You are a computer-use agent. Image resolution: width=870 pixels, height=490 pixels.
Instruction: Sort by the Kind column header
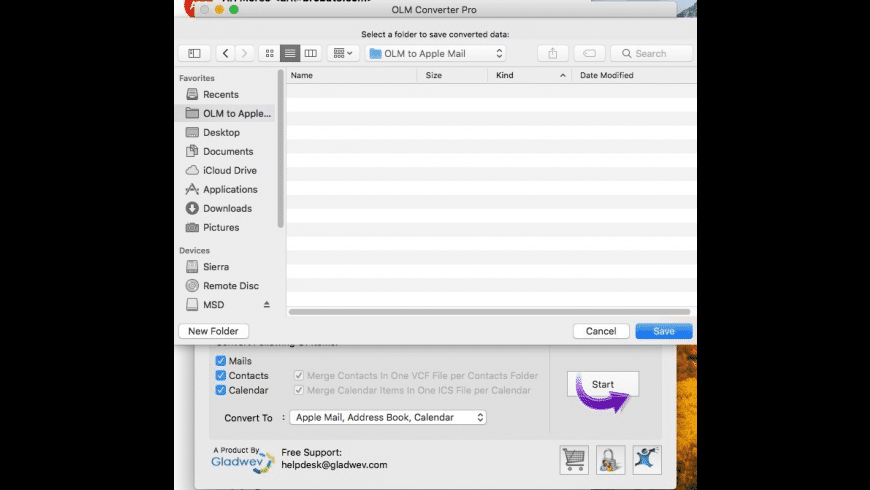tap(529, 75)
